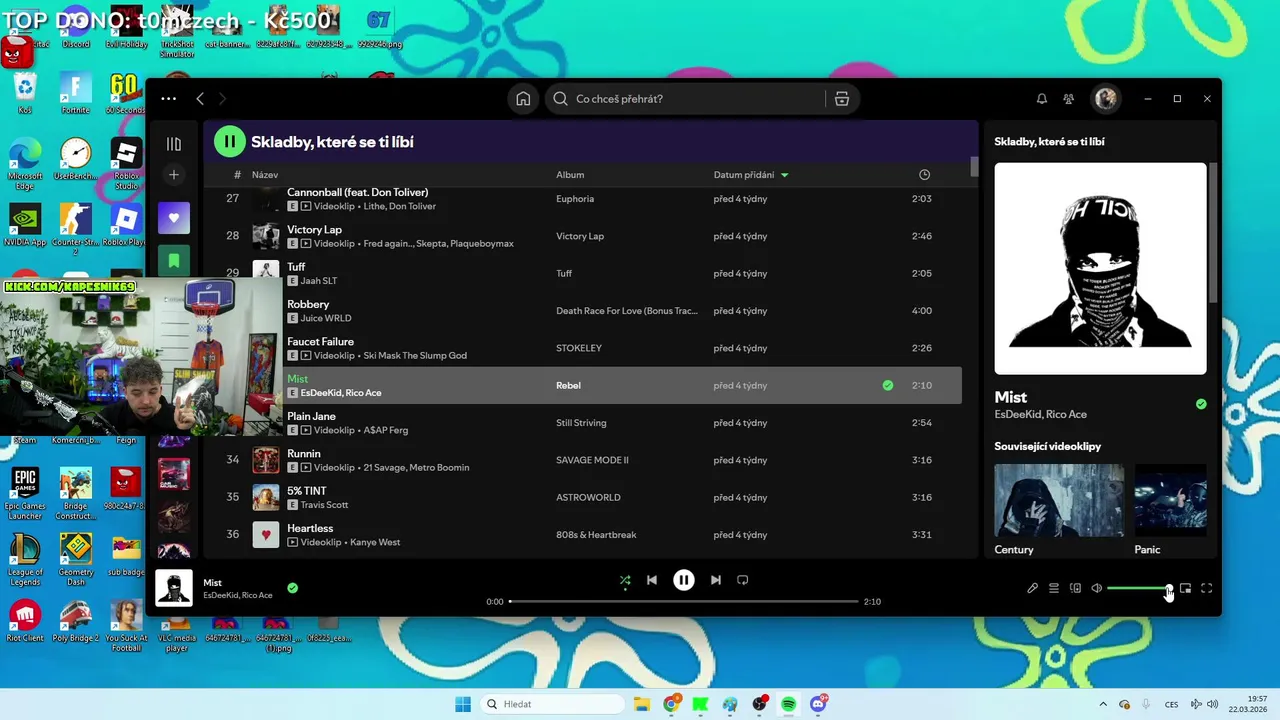Toggle liked checkmark in right panel
This screenshot has width=1280, height=720.
[x=1201, y=404]
